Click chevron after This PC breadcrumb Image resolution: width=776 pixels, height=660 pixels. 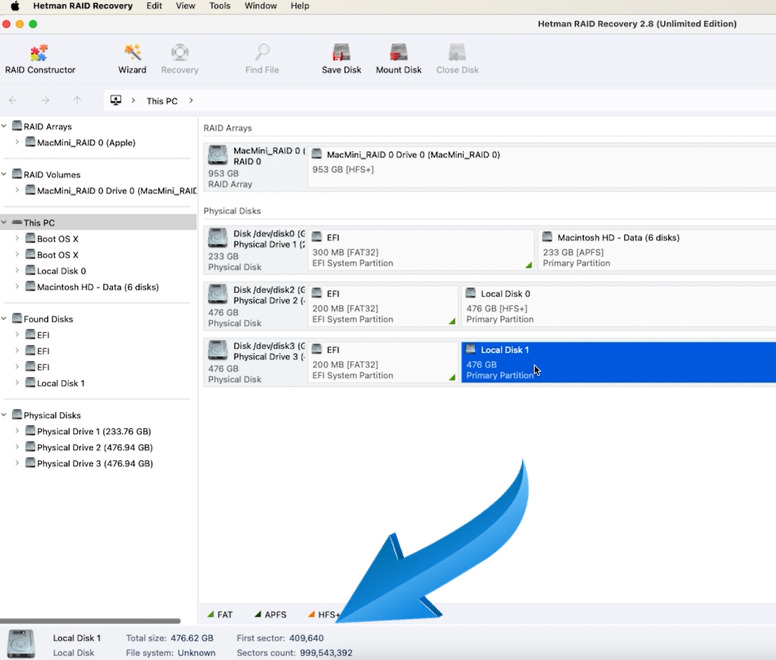[x=191, y=100]
